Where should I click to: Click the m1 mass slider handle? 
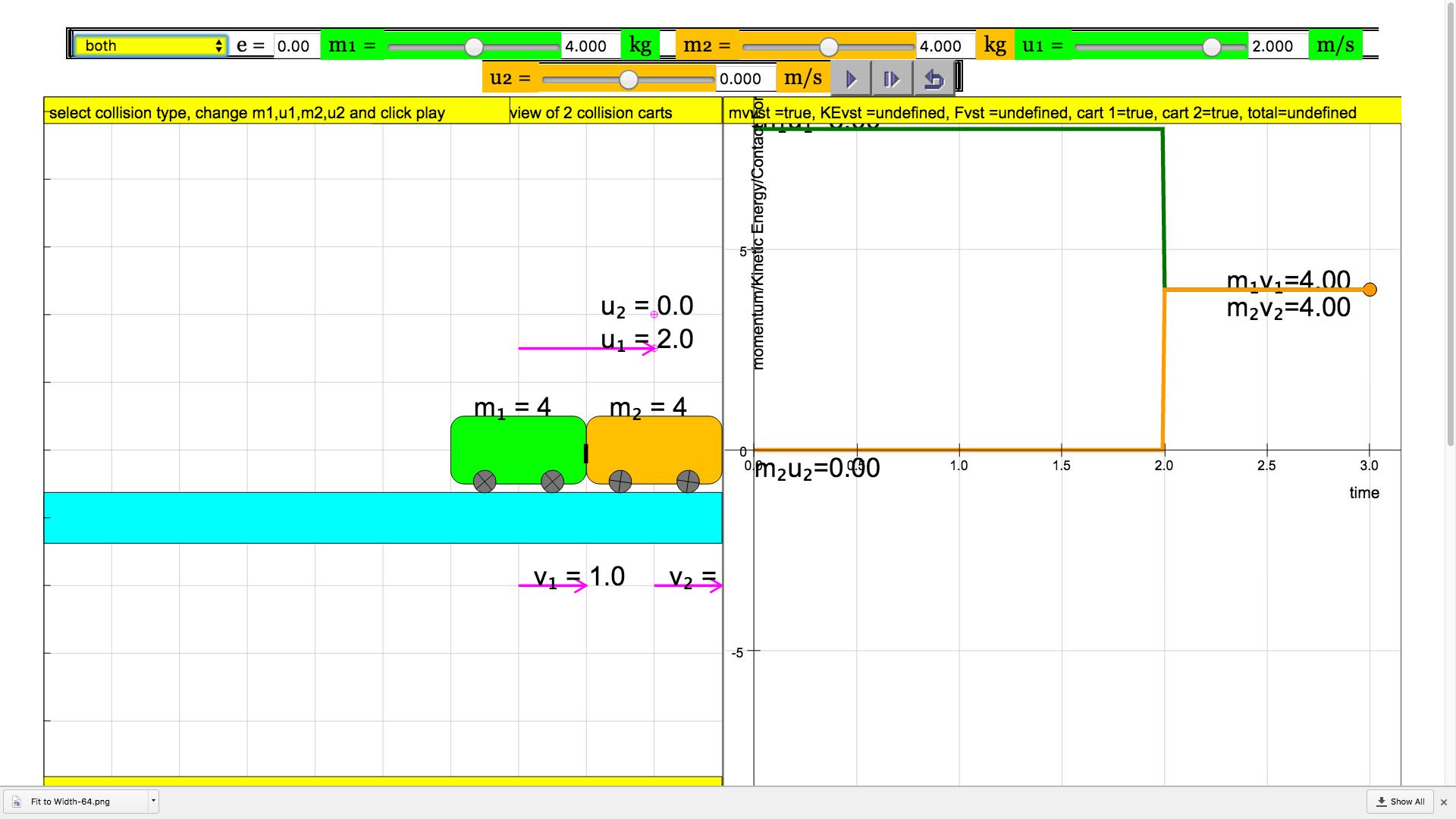[474, 47]
